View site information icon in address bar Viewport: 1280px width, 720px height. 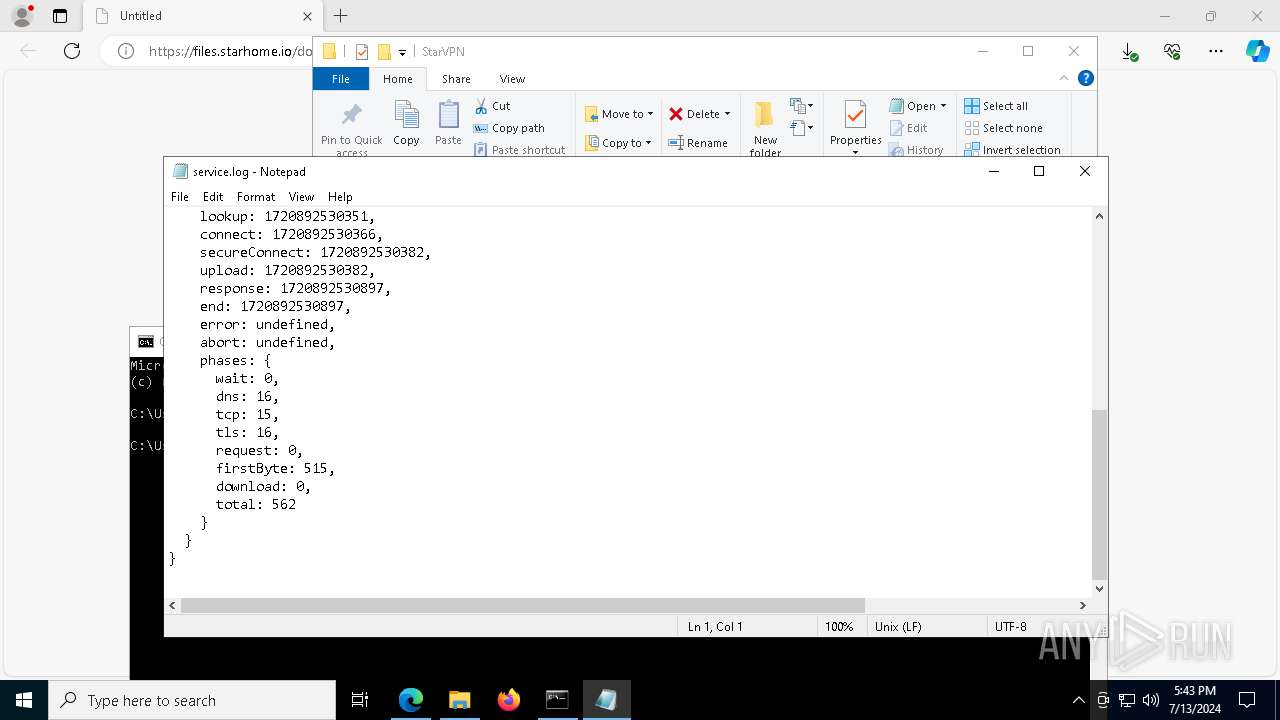126,51
